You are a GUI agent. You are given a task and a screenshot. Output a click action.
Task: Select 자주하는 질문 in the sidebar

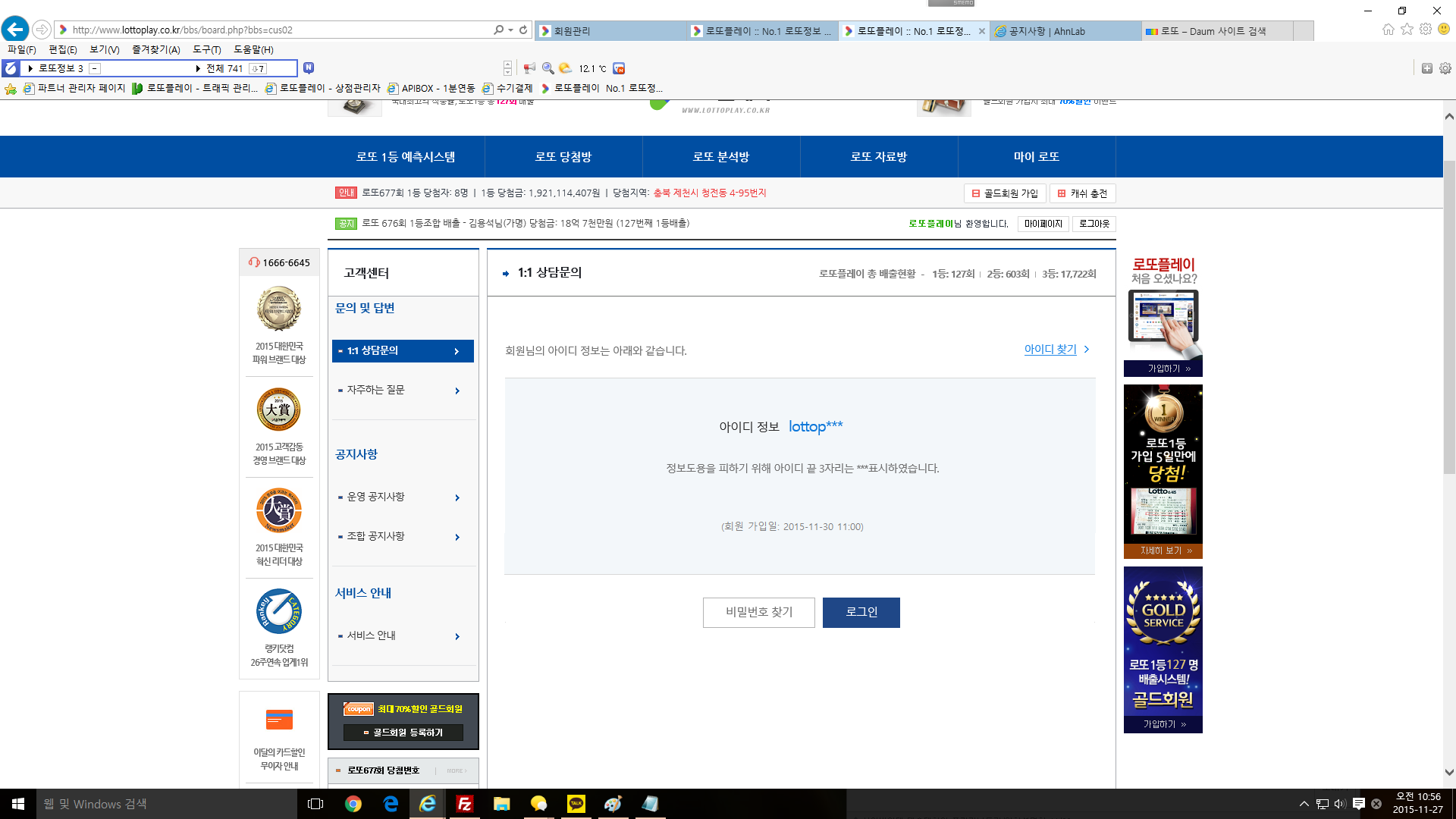tap(376, 390)
